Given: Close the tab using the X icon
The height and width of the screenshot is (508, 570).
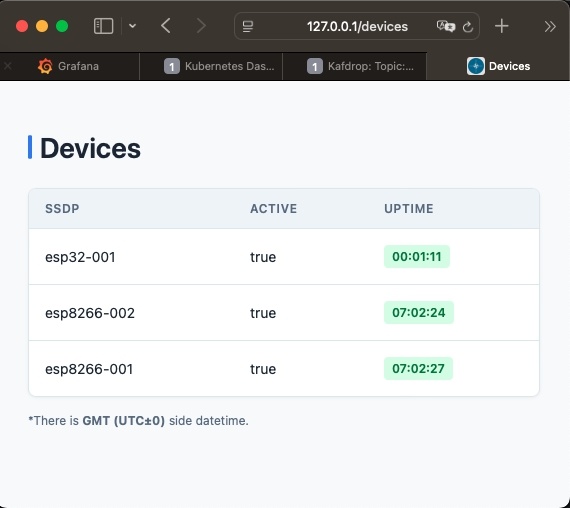Looking at the screenshot, I should click(x=8, y=66).
